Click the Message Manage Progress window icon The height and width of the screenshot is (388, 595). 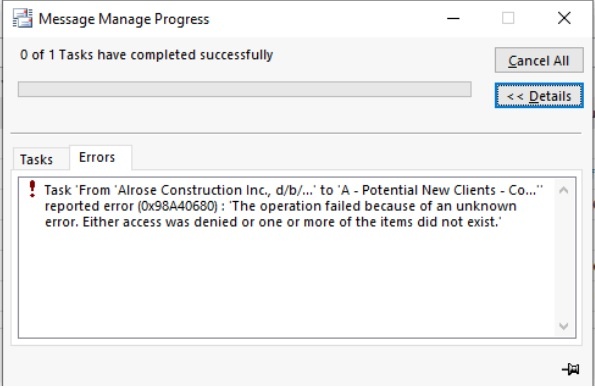click(22, 18)
